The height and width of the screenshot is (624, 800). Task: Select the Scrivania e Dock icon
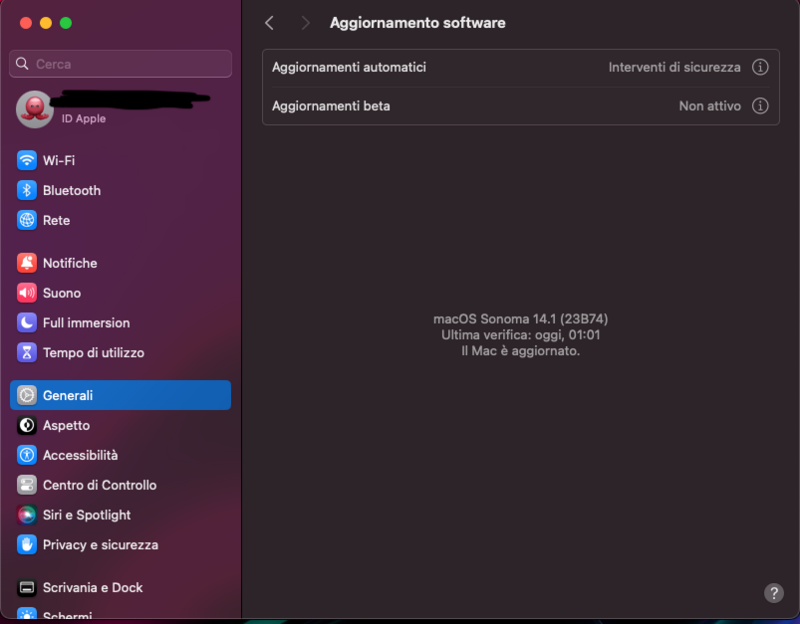pos(27,587)
